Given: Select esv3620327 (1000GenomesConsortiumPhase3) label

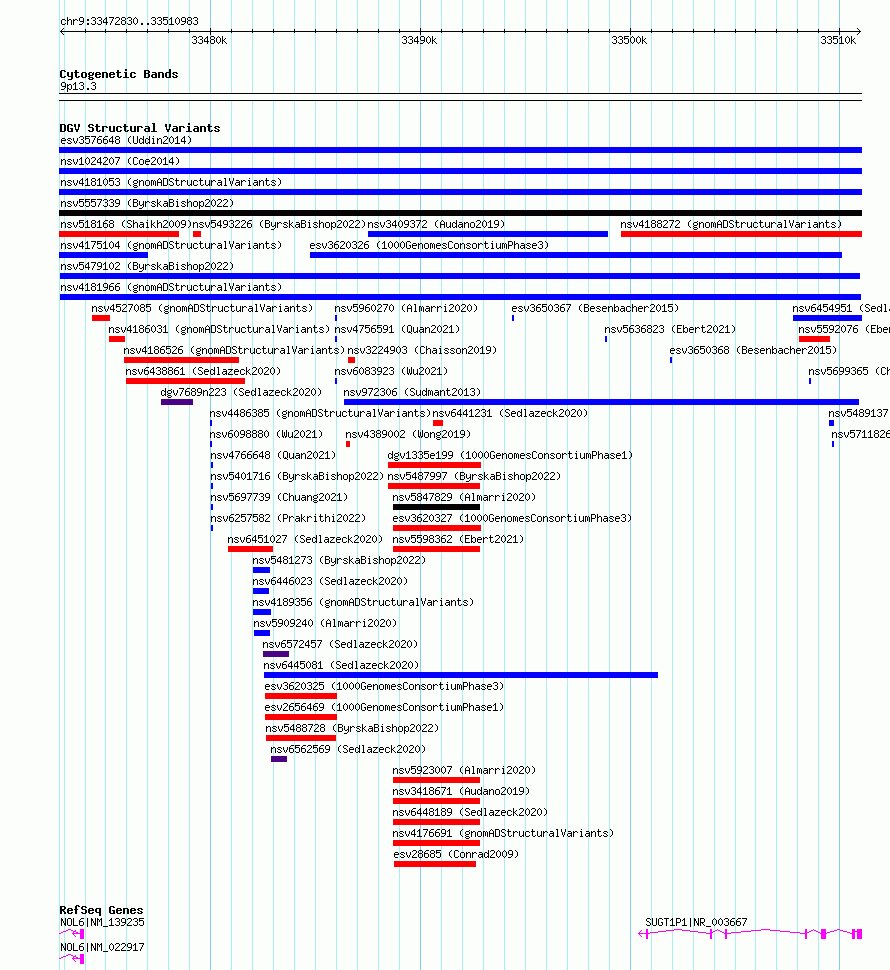Looking at the screenshot, I should pos(512,519).
